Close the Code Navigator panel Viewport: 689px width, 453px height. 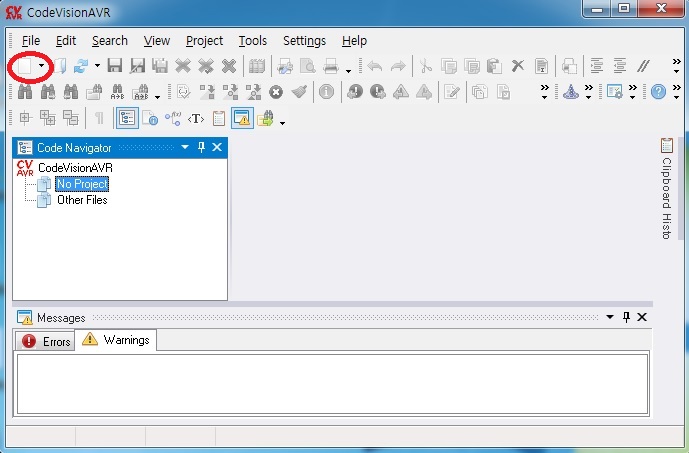pos(218,147)
